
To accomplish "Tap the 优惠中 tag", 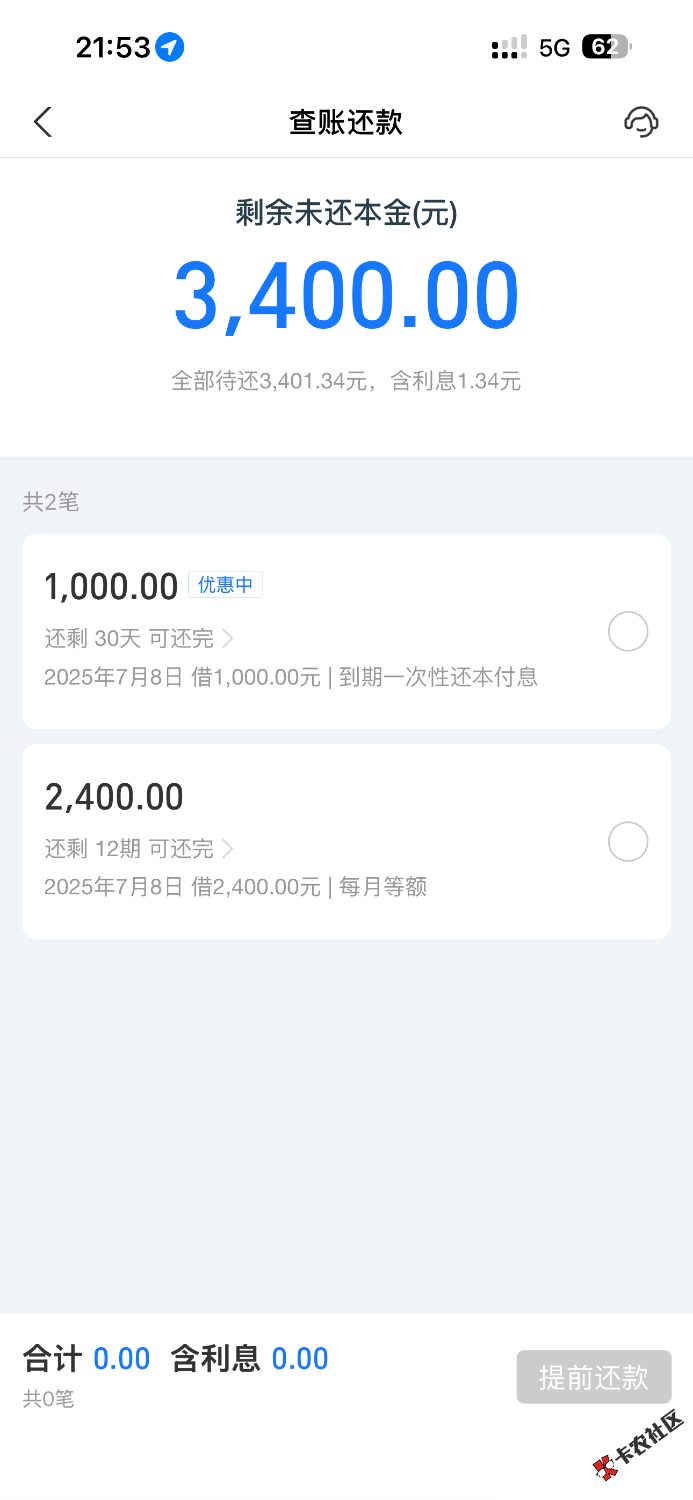I will pos(225,585).
